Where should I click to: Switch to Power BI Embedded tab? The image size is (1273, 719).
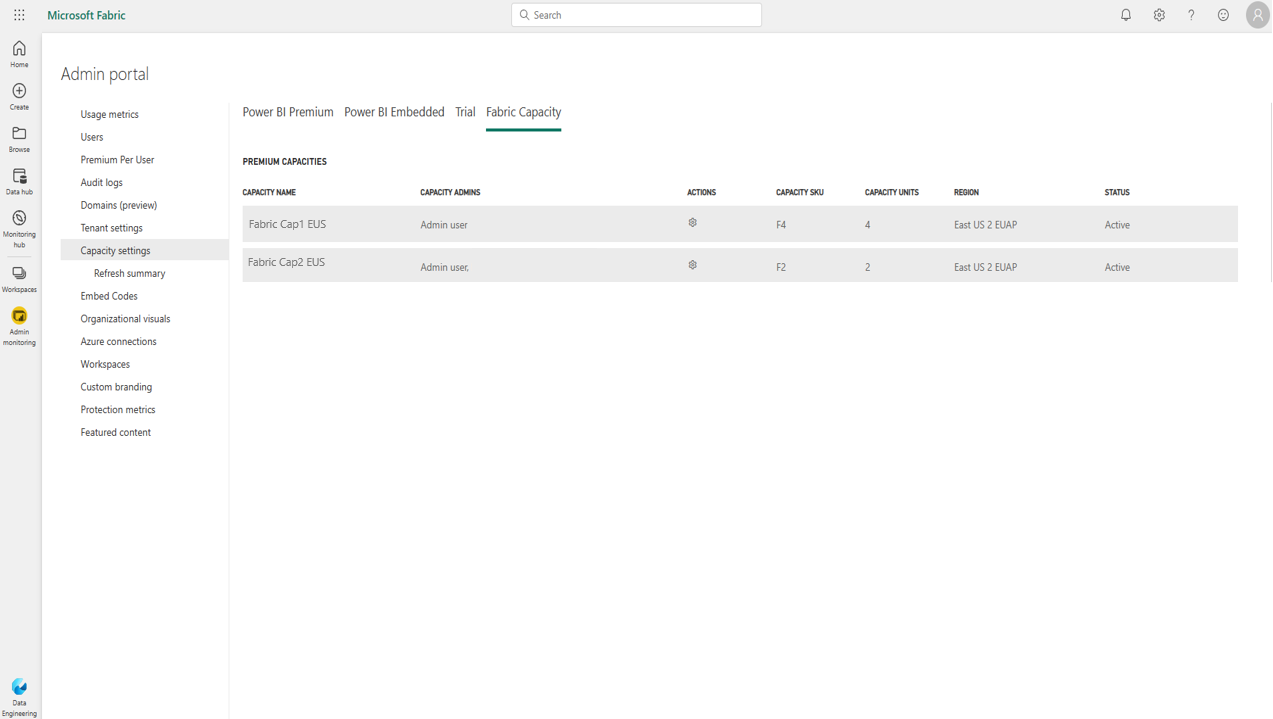click(394, 112)
